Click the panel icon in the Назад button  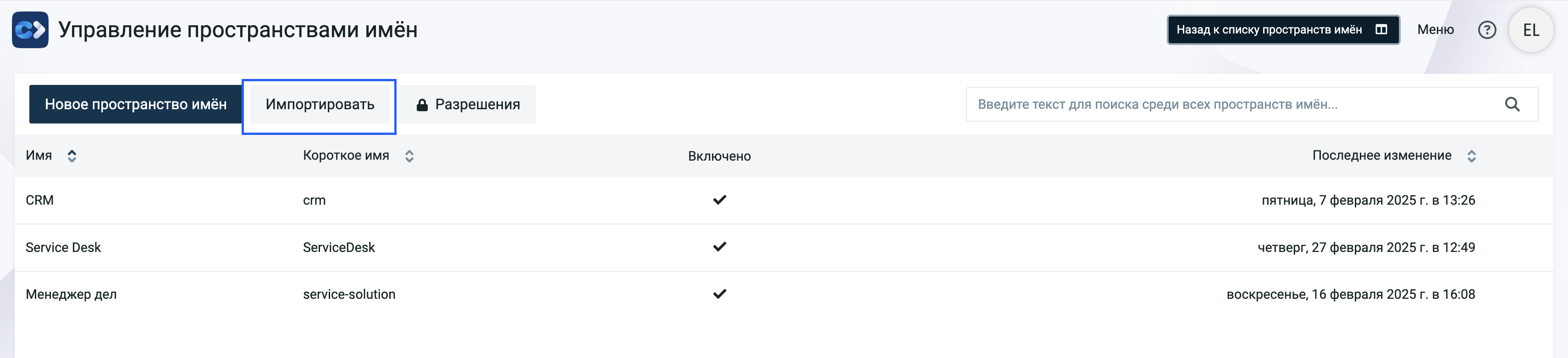(x=1381, y=30)
